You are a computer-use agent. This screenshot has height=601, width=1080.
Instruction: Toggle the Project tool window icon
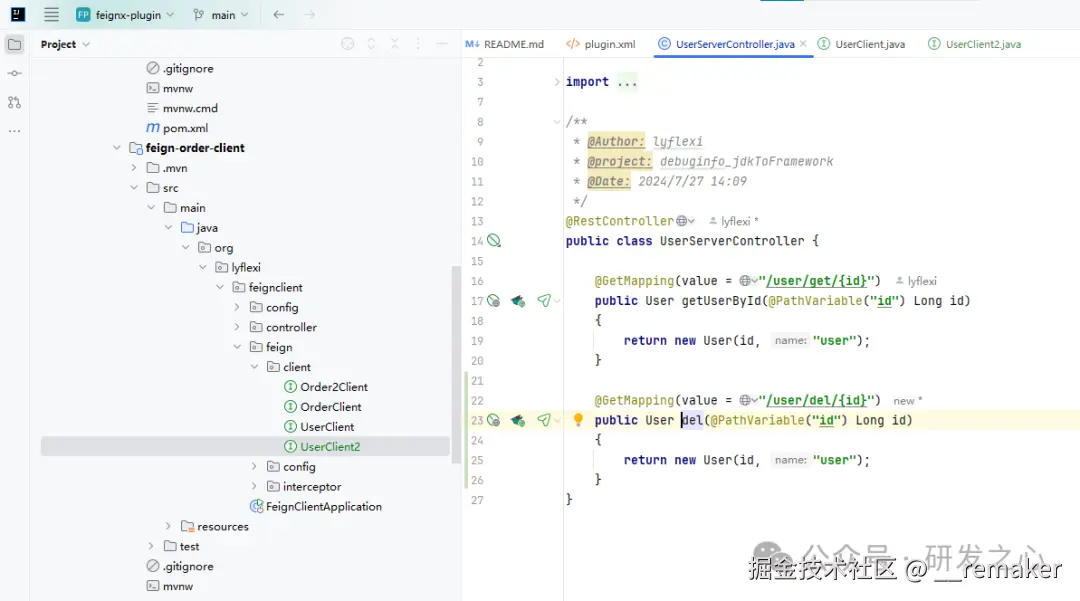[x=14, y=45]
